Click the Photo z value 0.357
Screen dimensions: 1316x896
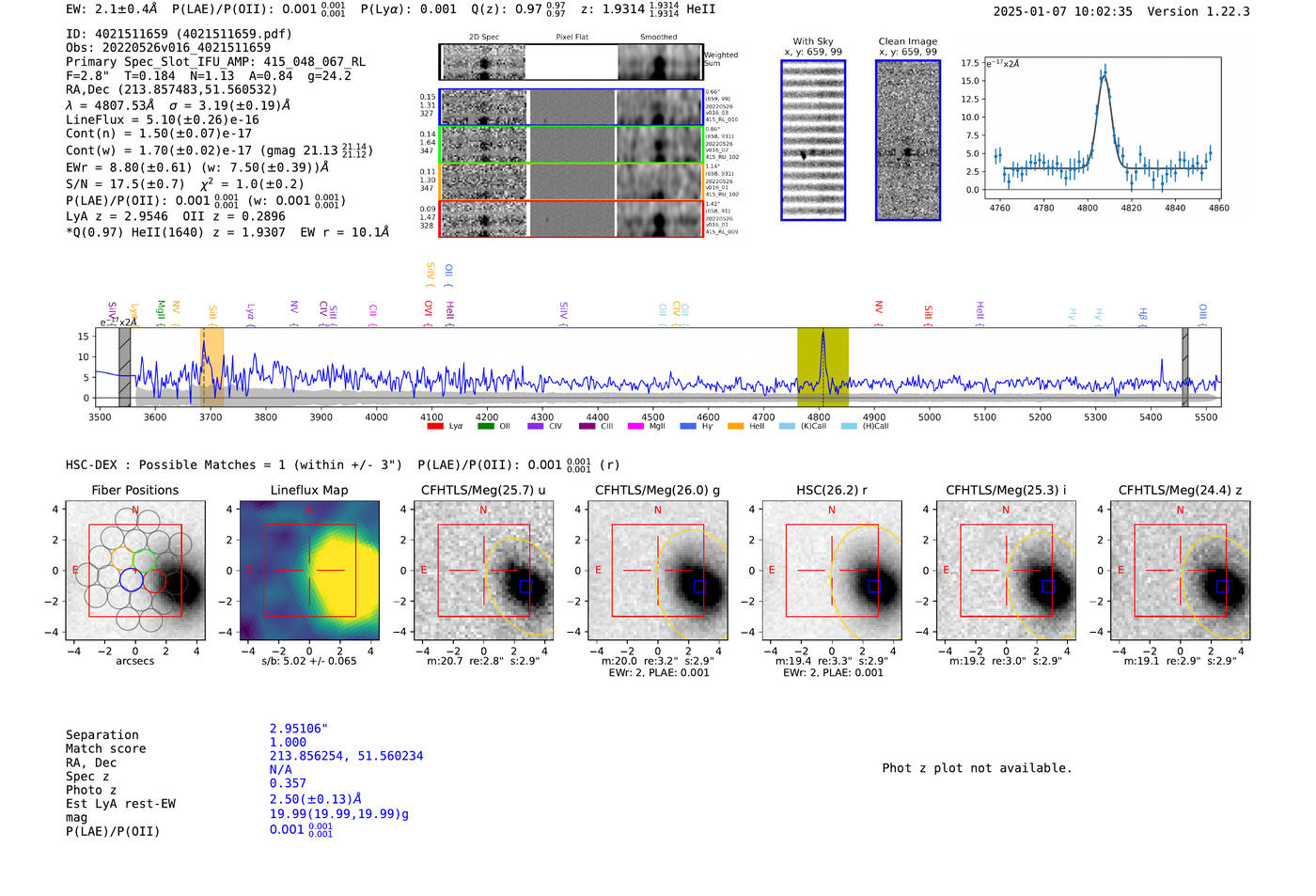coord(288,783)
